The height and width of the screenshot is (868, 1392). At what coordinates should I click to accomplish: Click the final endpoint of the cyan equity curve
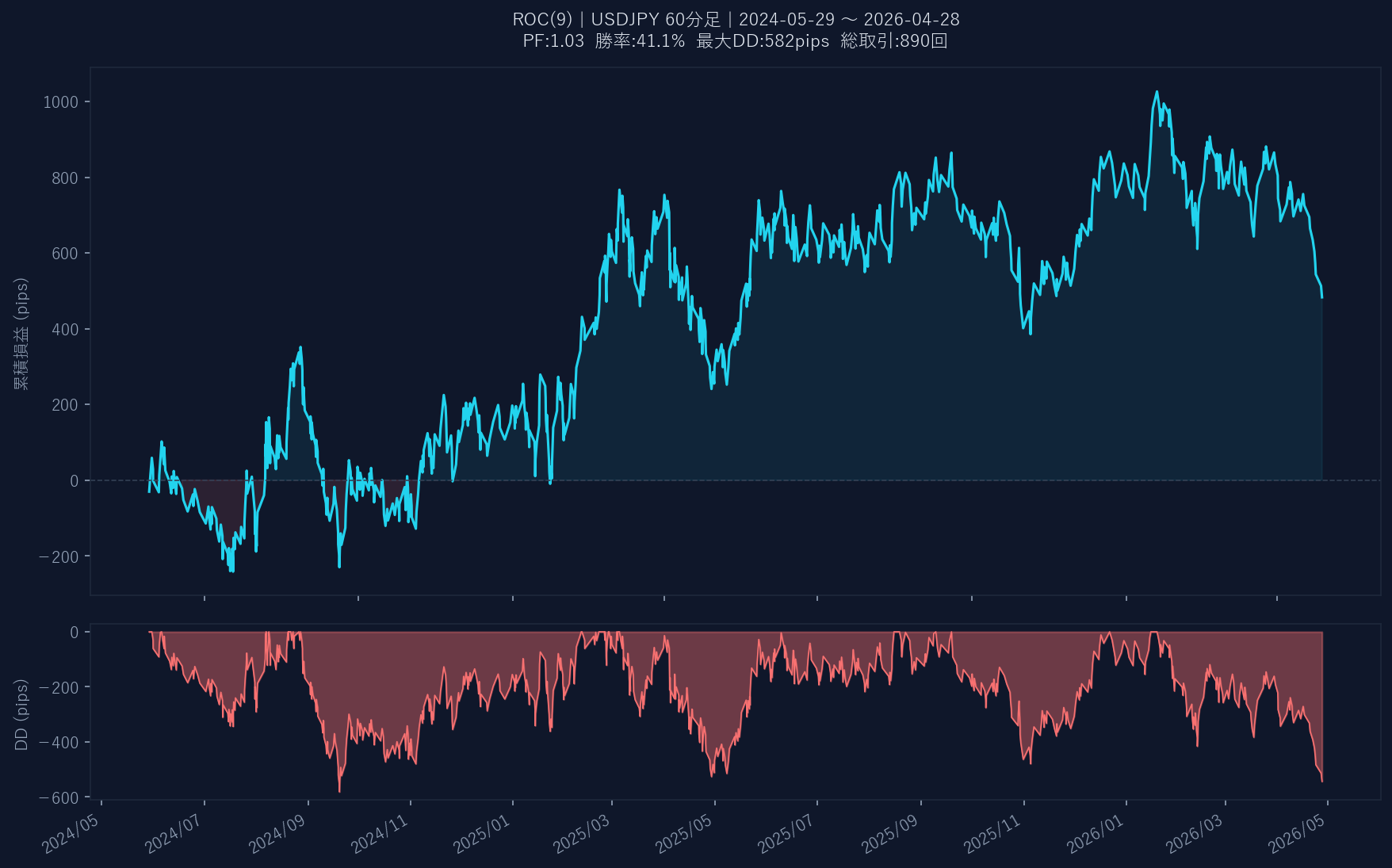1321,297
